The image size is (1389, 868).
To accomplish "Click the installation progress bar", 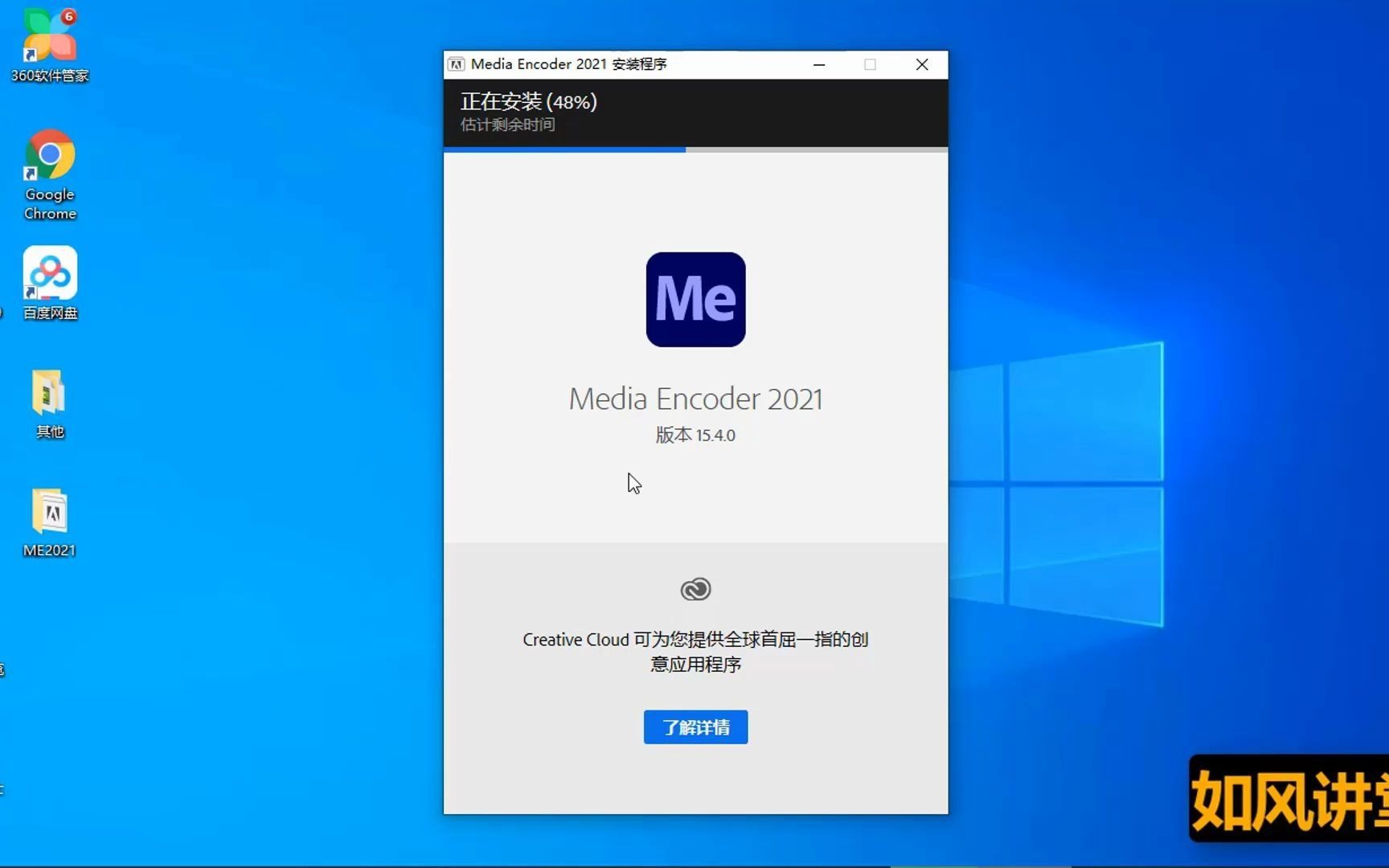I will pyautogui.click(x=695, y=149).
